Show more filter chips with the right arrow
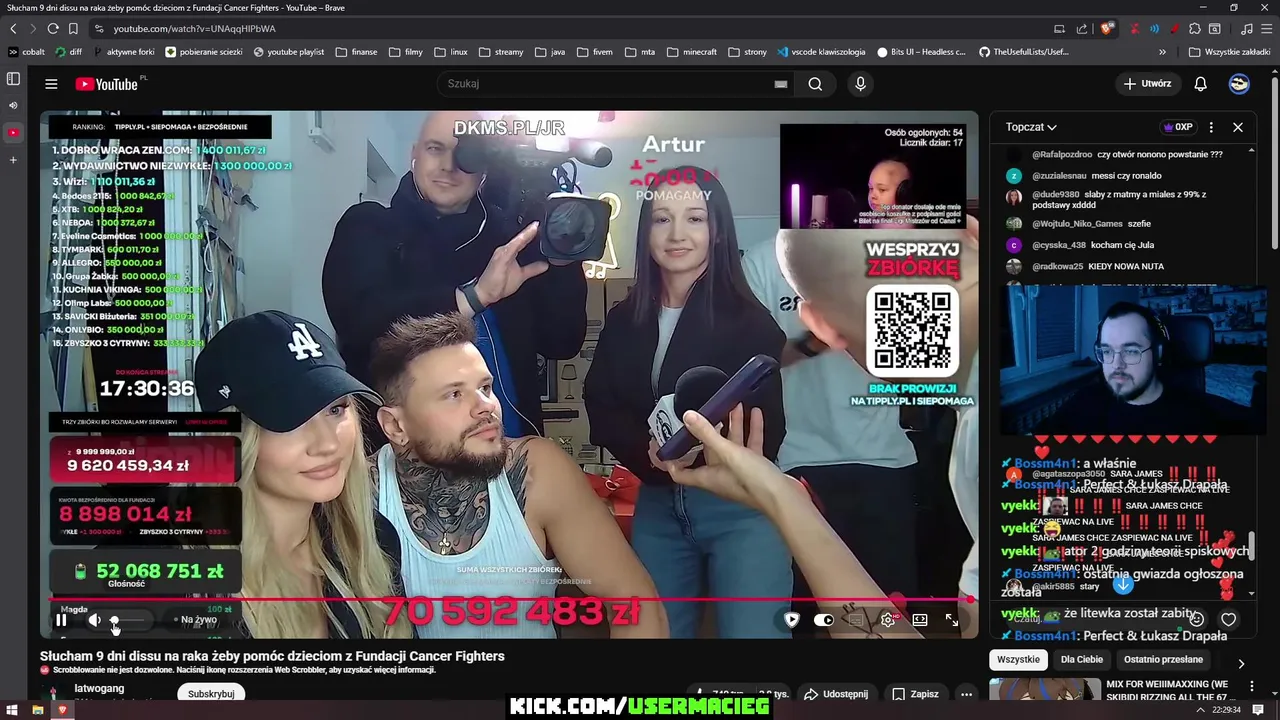 pos(1241,663)
